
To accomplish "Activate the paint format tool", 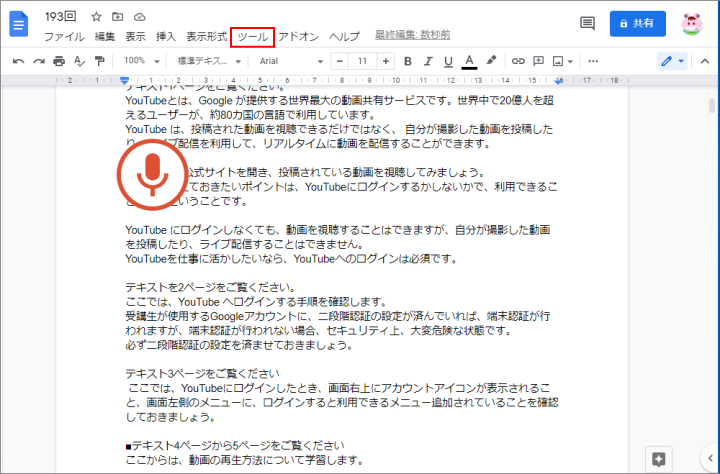I will [99, 61].
